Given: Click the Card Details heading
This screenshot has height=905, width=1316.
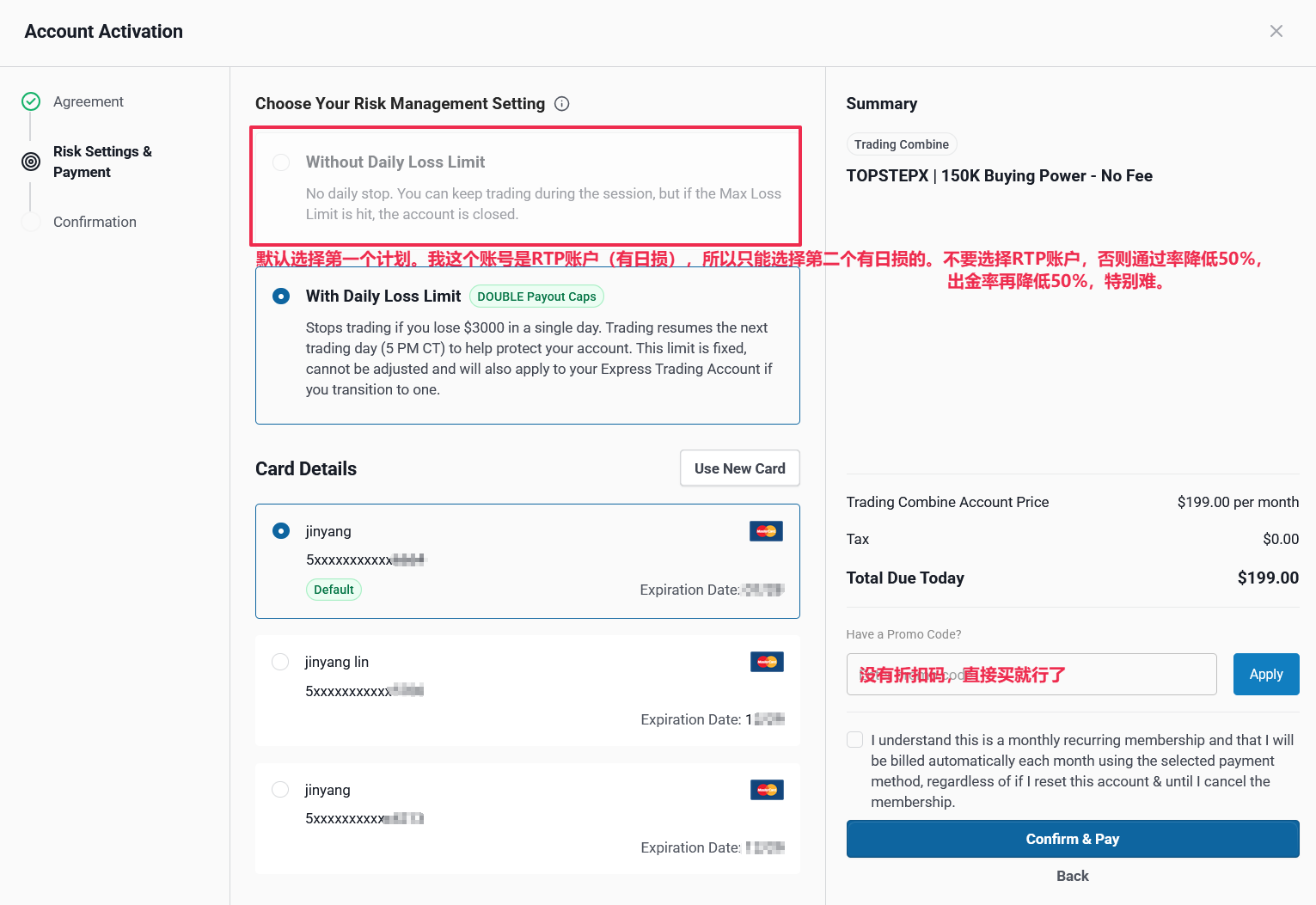Looking at the screenshot, I should tap(306, 469).
